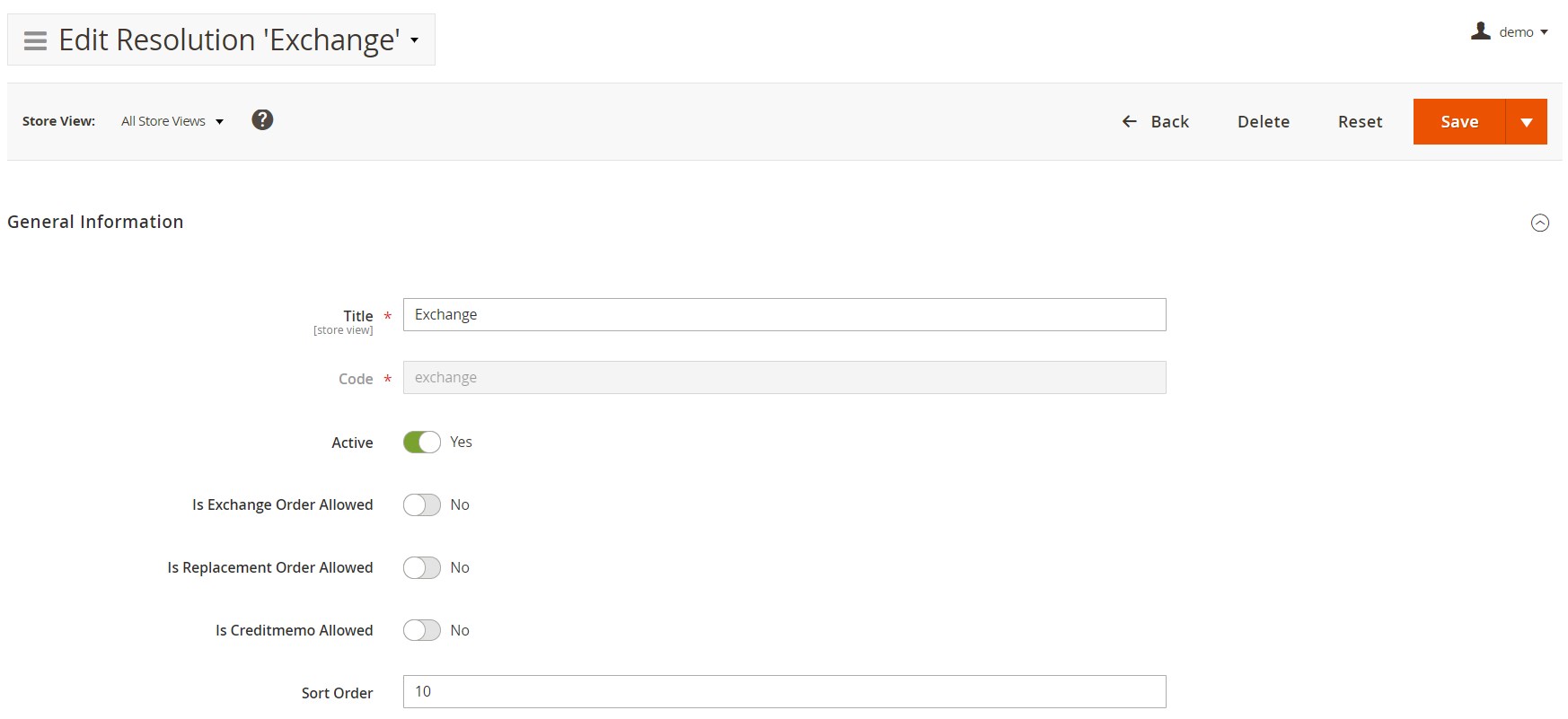Open the All Store Views dropdown
This screenshot has width=1568, height=719.
[x=172, y=121]
